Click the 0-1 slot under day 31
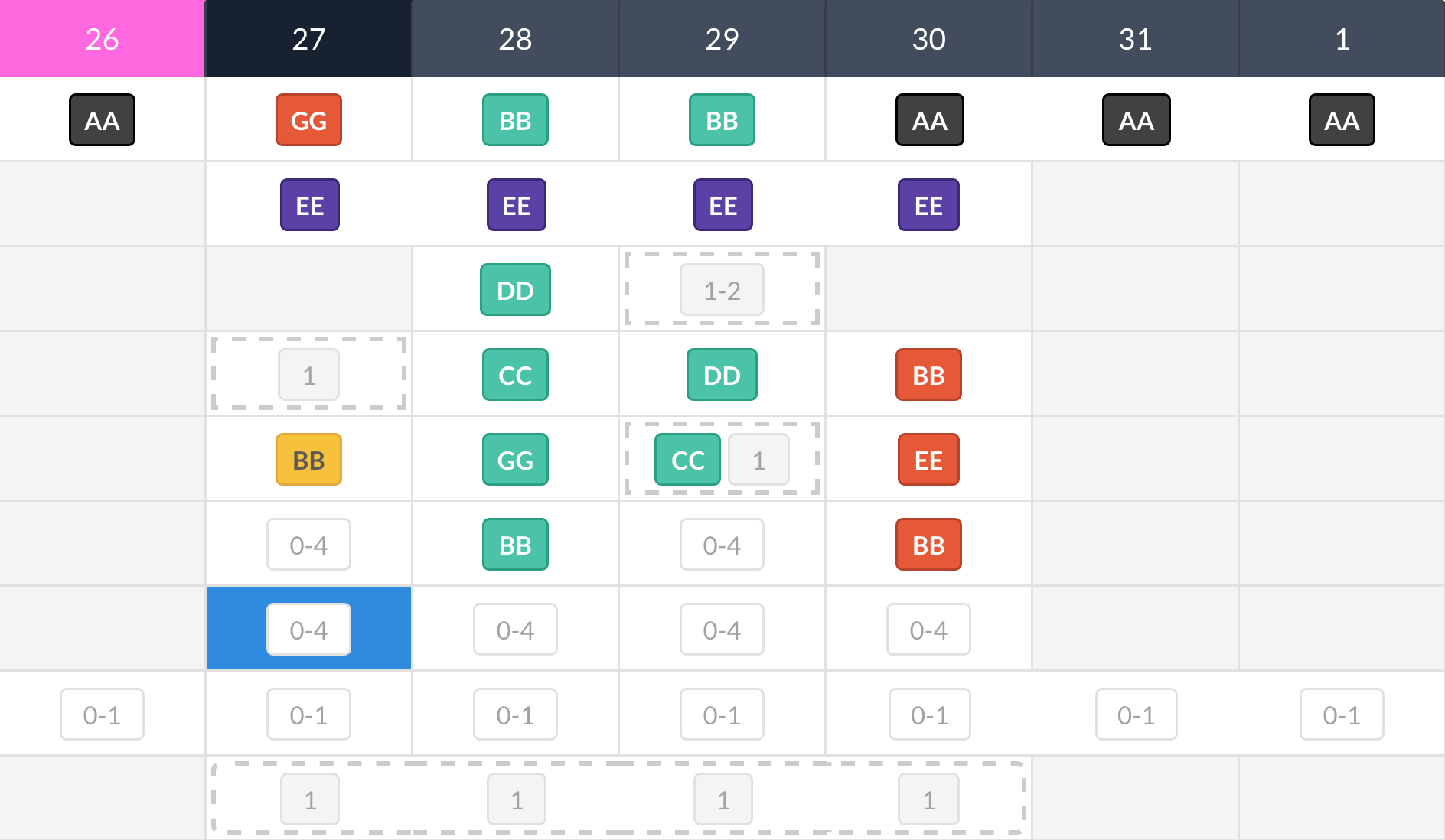This screenshot has width=1445, height=840. 1136,715
